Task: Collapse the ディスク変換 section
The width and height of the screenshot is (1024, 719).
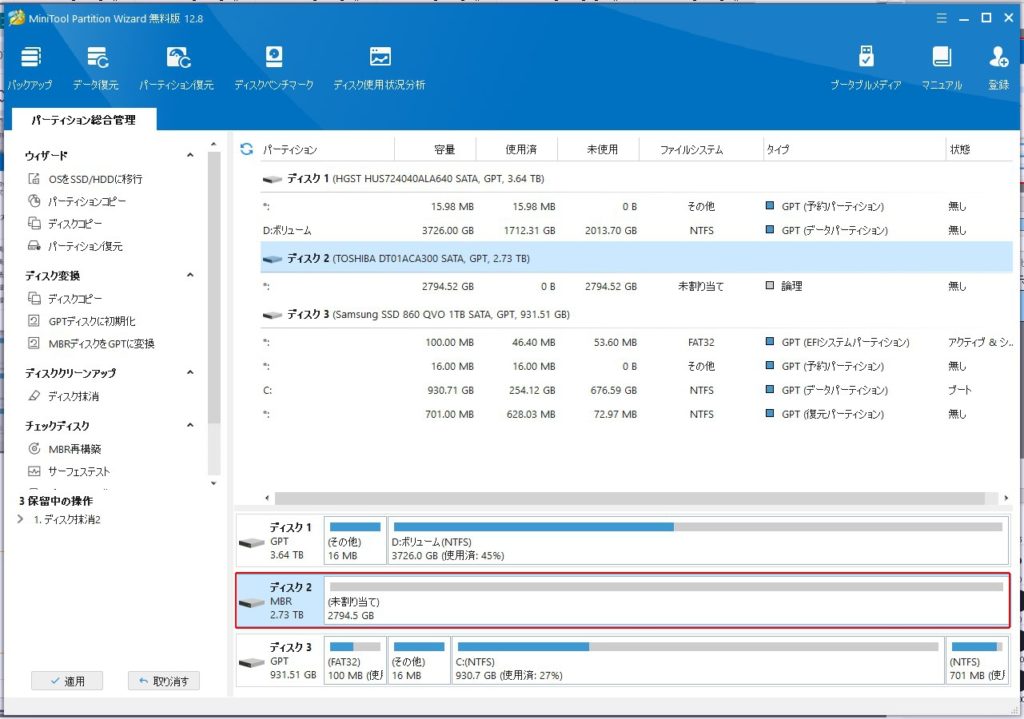Action: [x=190, y=276]
